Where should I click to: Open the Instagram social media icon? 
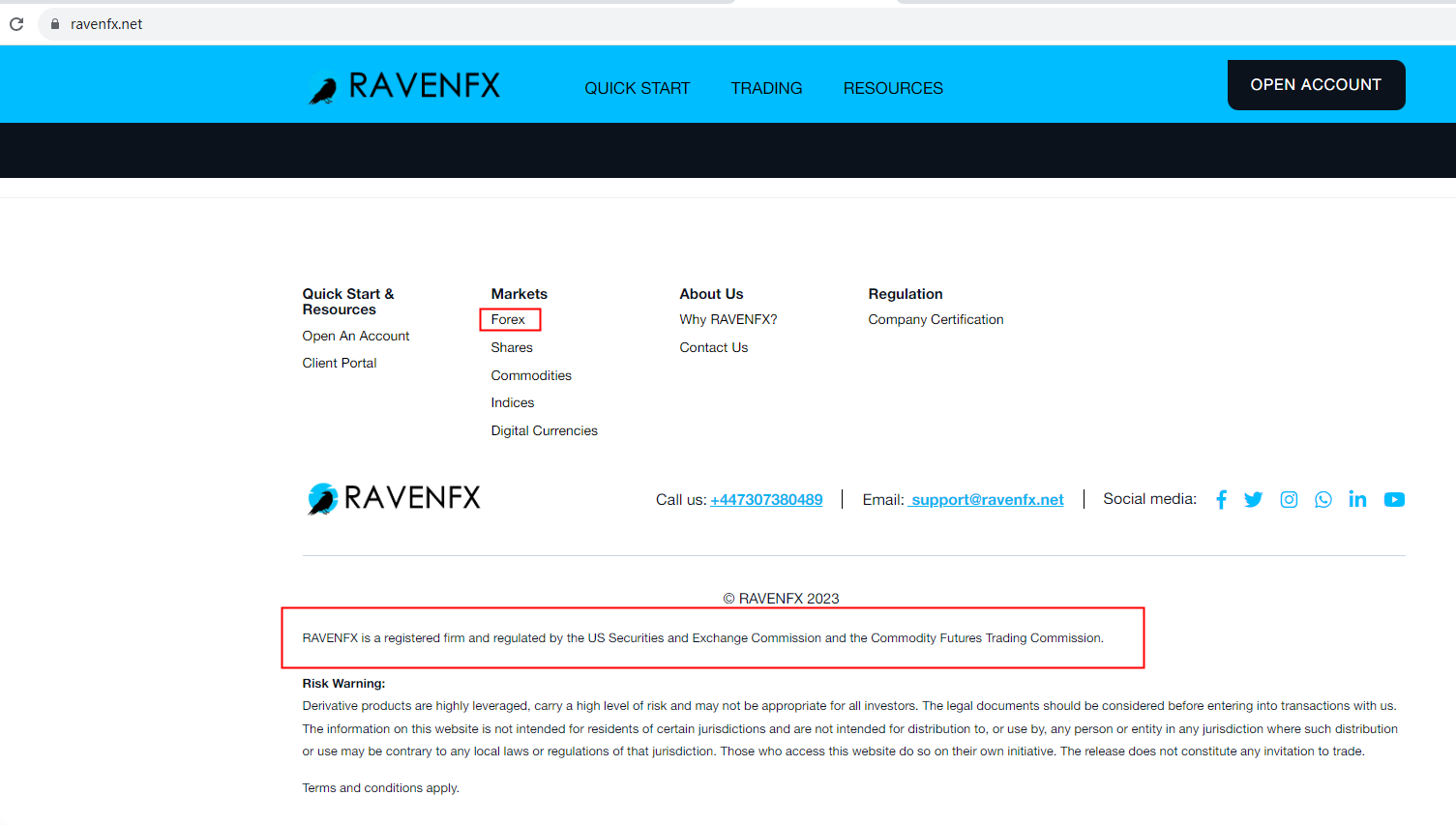[x=1289, y=499]
